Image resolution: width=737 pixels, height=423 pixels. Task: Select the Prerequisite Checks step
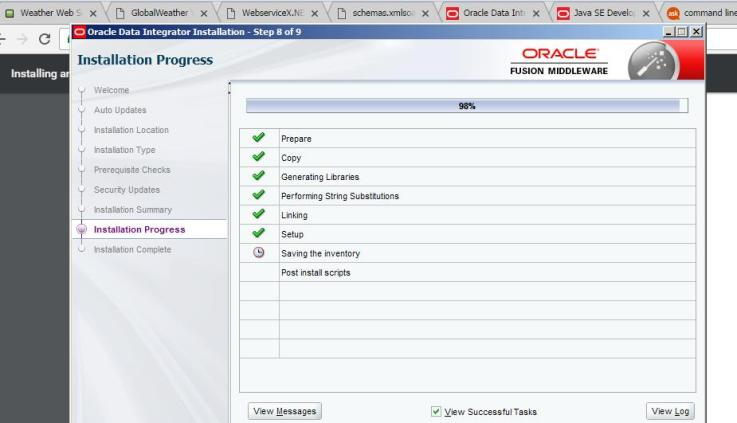[132, 170]
